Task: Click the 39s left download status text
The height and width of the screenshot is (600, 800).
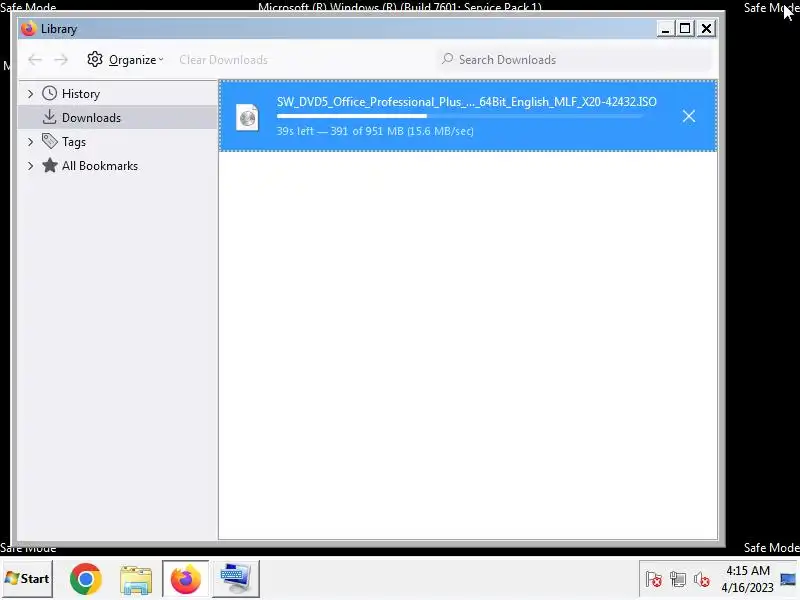Action: (375, 131)
